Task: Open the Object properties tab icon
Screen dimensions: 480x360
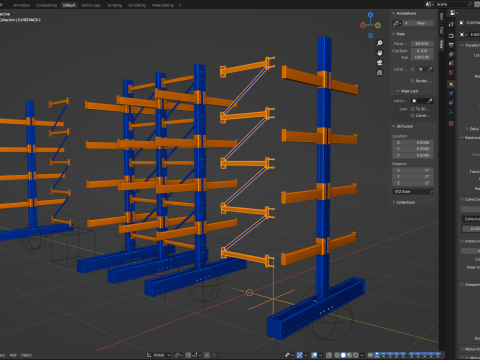Action: (x=451, y=84)
